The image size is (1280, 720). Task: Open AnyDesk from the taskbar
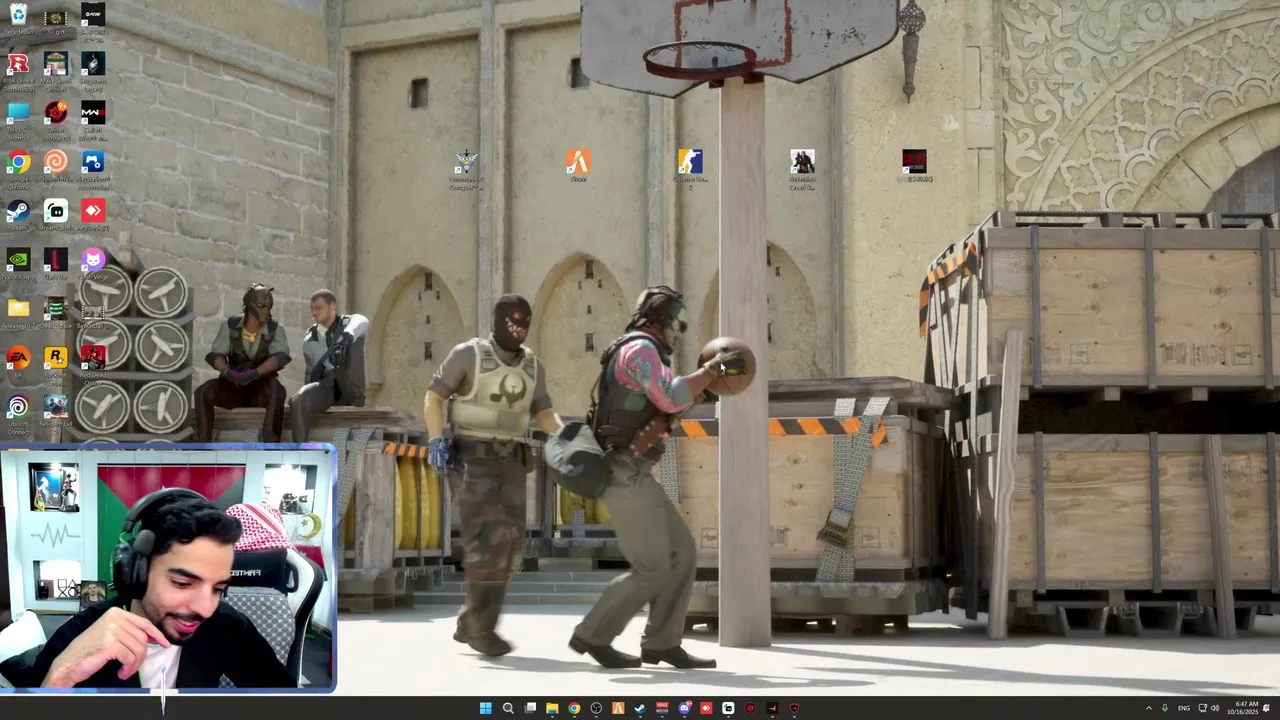[x=706, y=708]
